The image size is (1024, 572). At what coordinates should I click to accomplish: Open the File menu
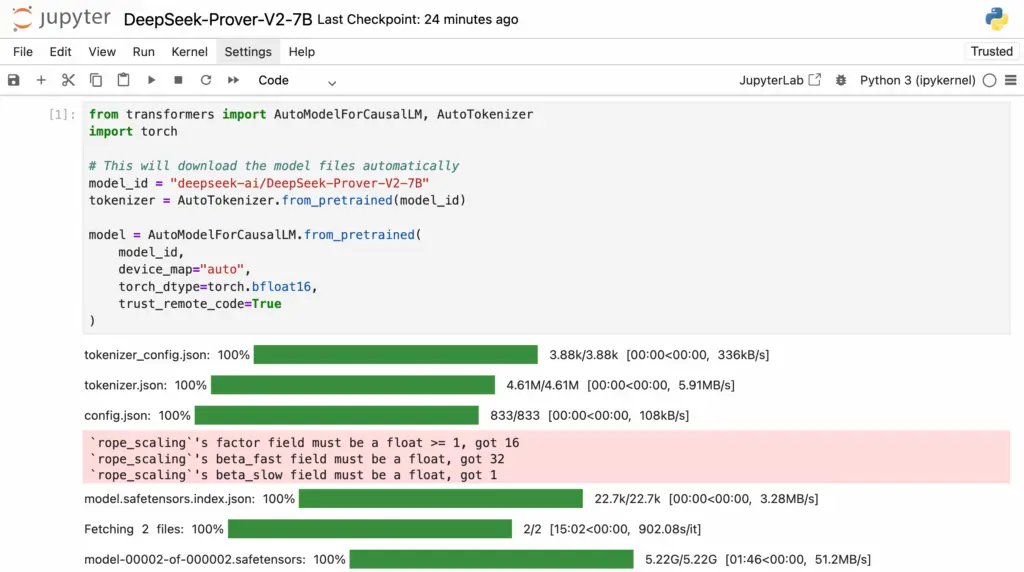coord(23,52)
